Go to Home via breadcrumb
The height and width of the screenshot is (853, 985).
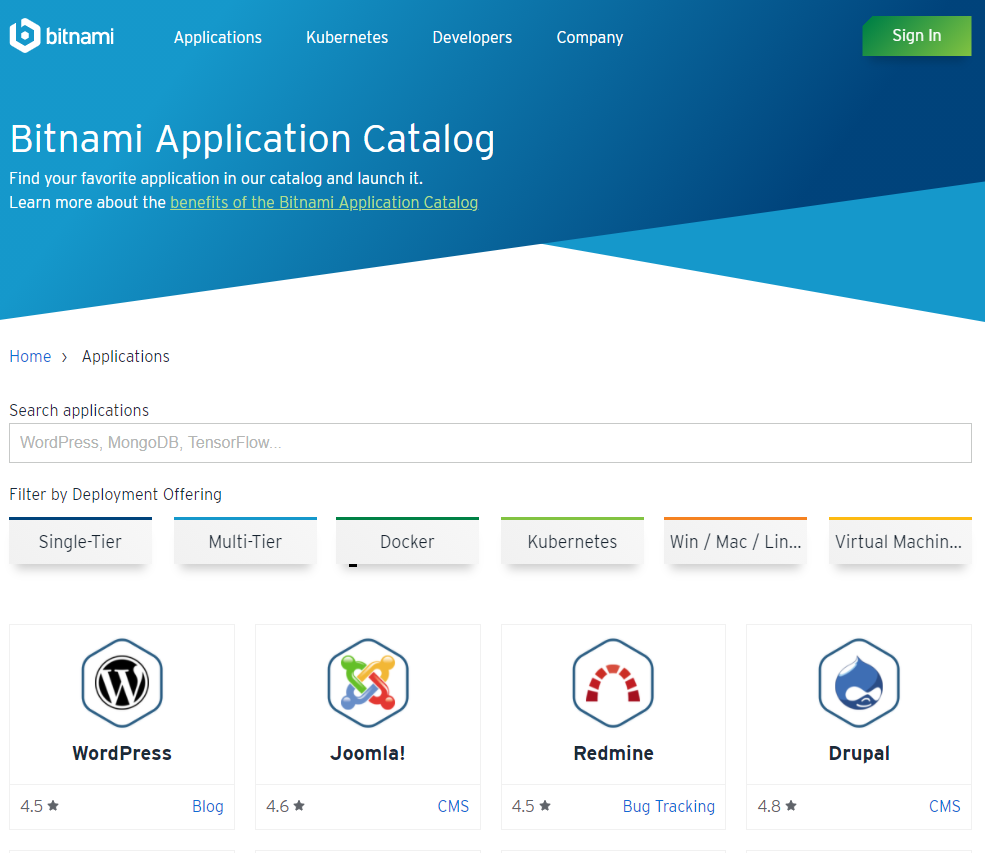pos(30,356)
